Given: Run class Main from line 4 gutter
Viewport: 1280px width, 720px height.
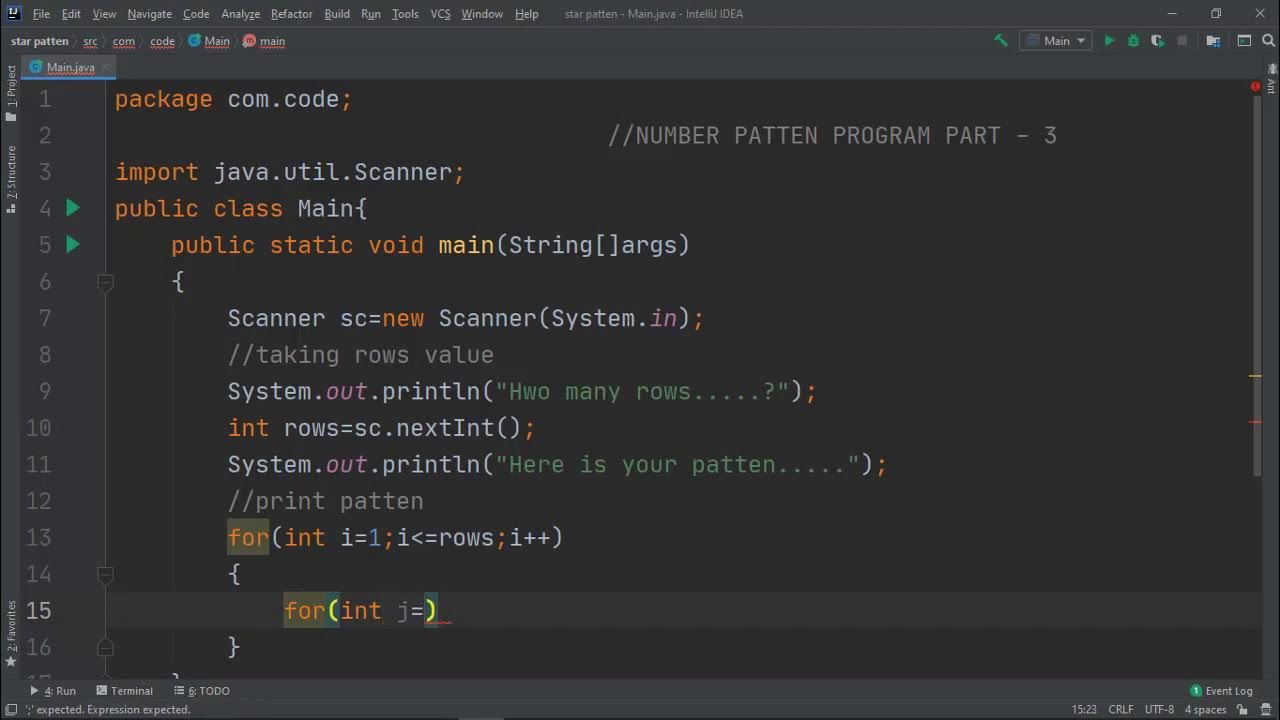Looking at the screenshot, I should [73, 208].
